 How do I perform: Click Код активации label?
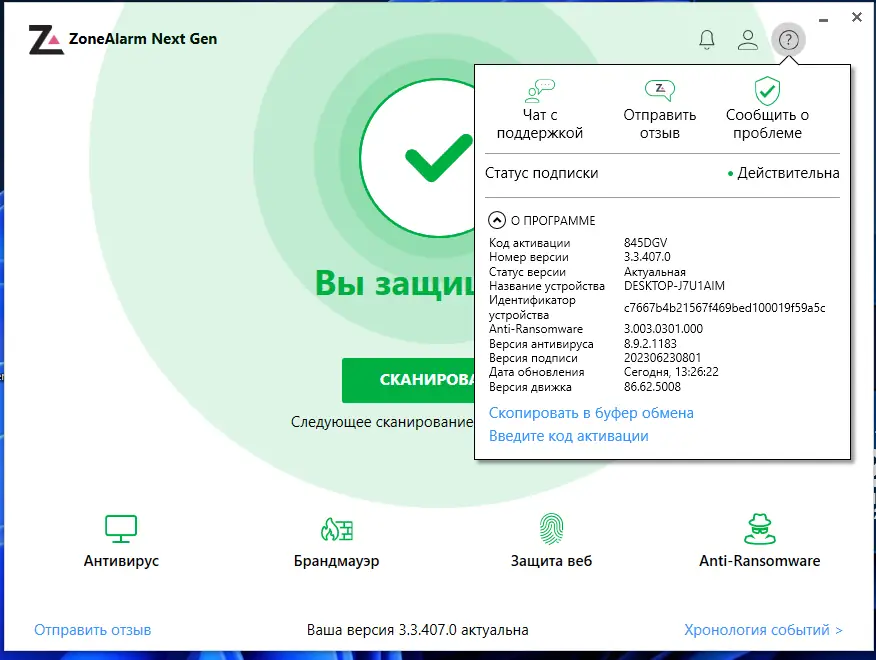(x=530, y=243)
